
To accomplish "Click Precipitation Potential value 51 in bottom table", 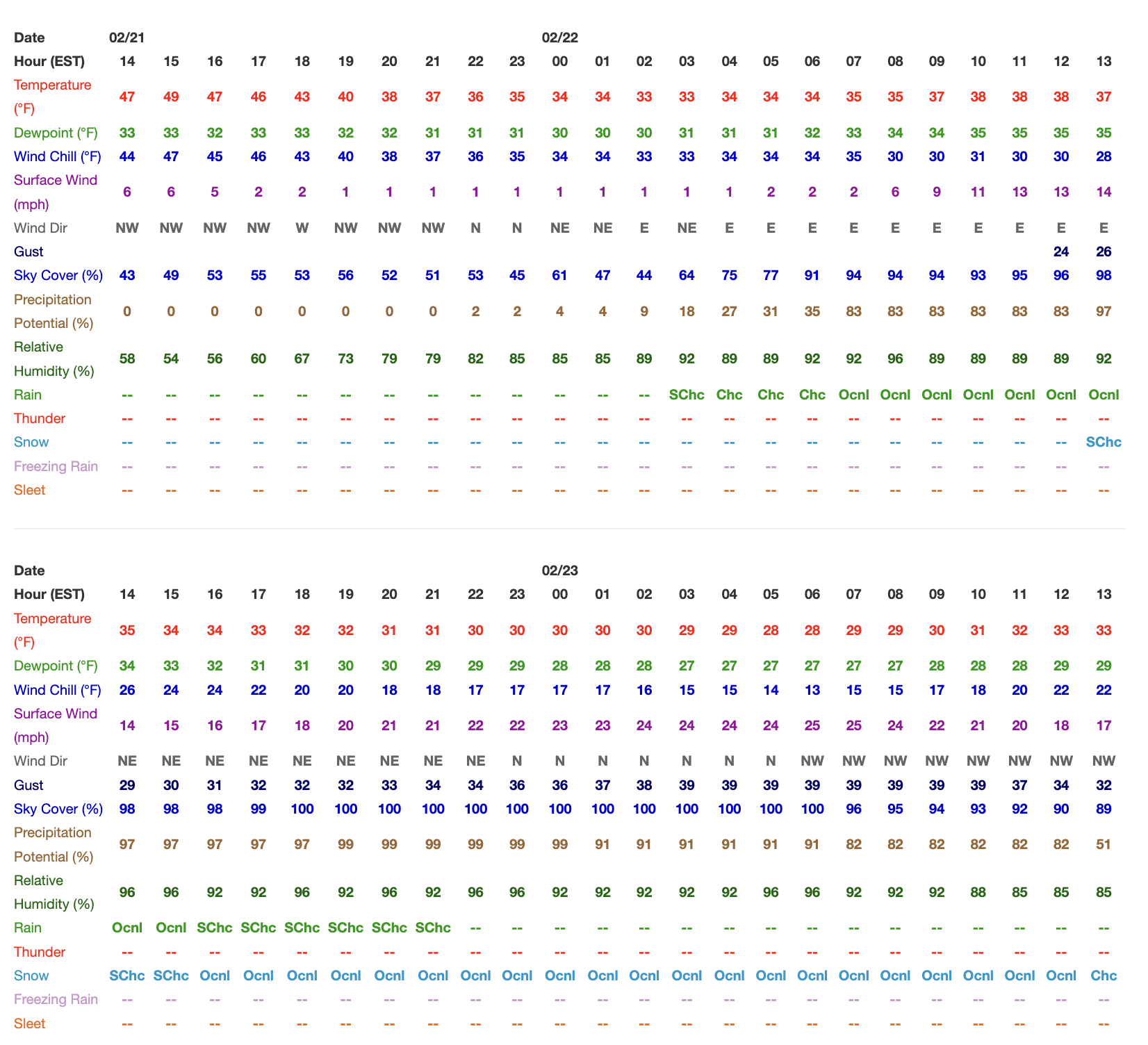I will [1104, 844].
